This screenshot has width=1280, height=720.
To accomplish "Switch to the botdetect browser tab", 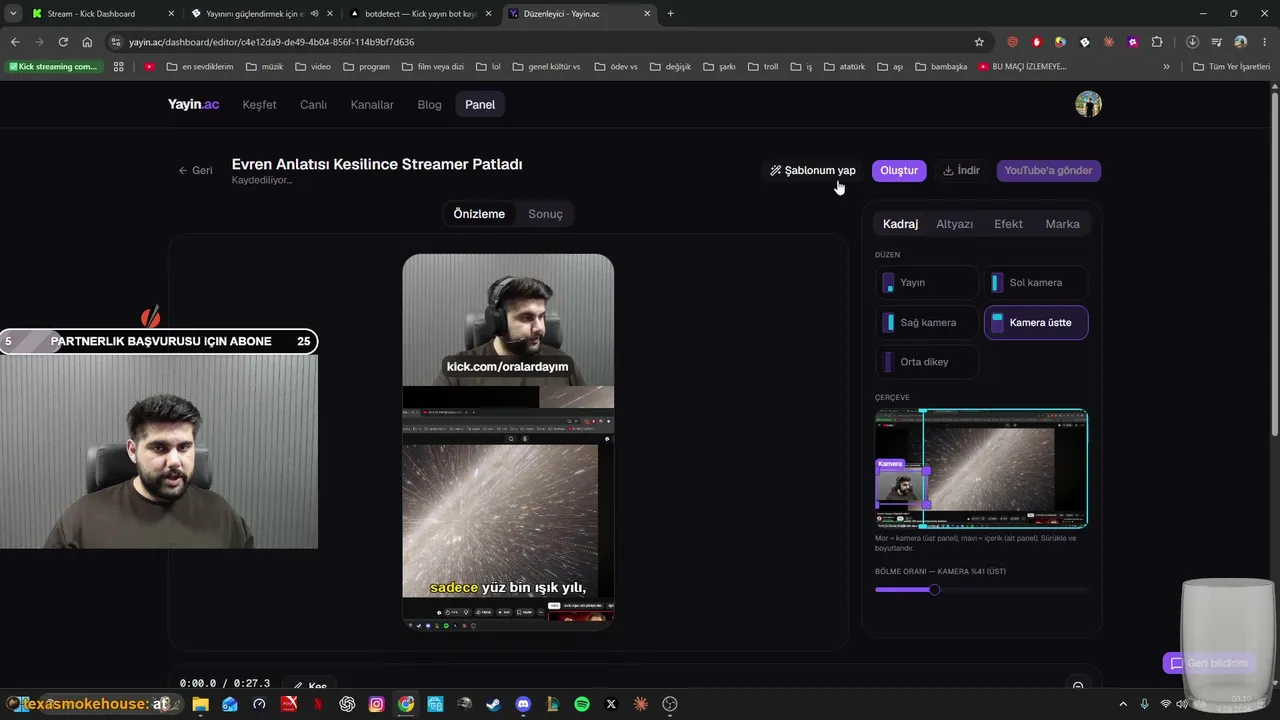I will [x=421, y=14].
